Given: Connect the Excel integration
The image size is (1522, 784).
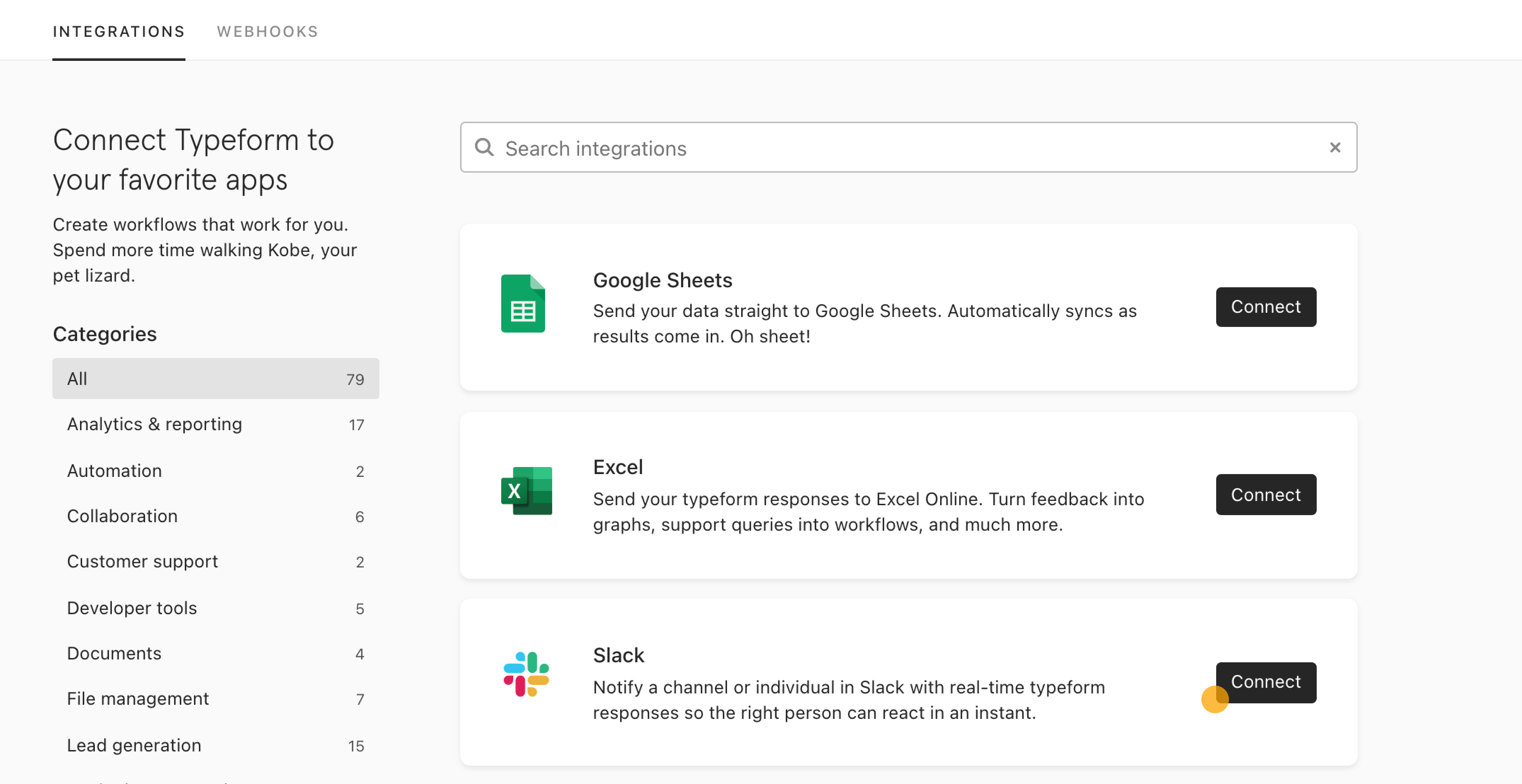Looking at the screenshot, I should coord(1266,495).
